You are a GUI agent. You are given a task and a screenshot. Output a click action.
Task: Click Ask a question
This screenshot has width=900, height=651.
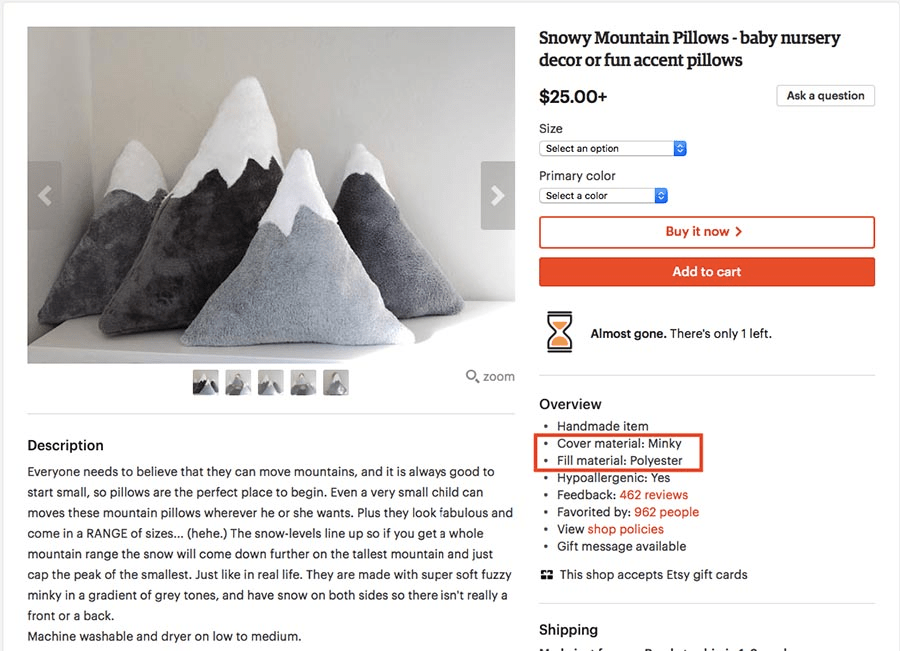coord(825,95)
